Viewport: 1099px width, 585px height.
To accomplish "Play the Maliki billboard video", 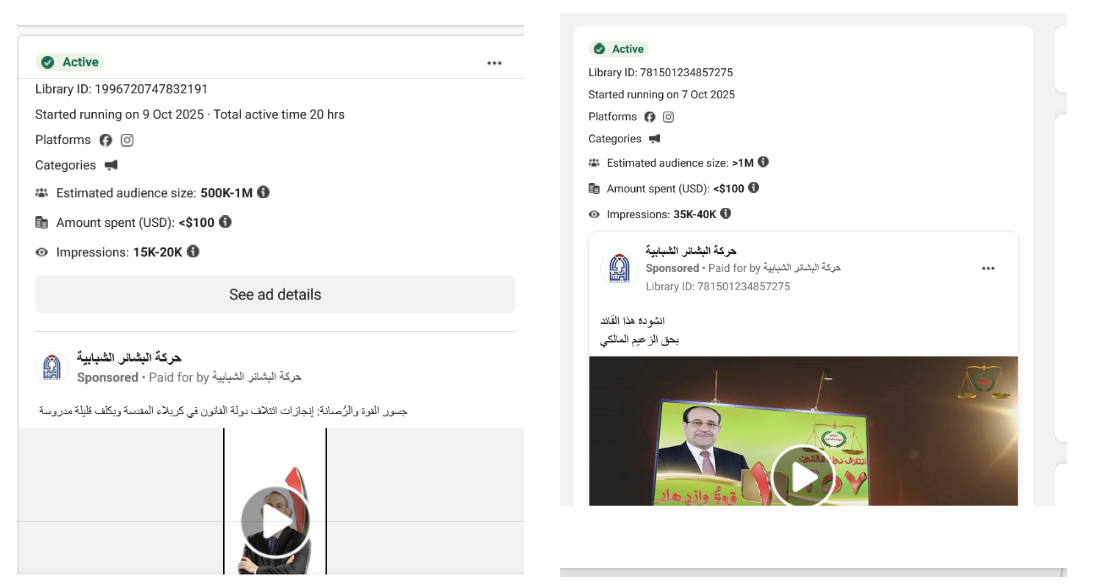I will pos(803,476).
